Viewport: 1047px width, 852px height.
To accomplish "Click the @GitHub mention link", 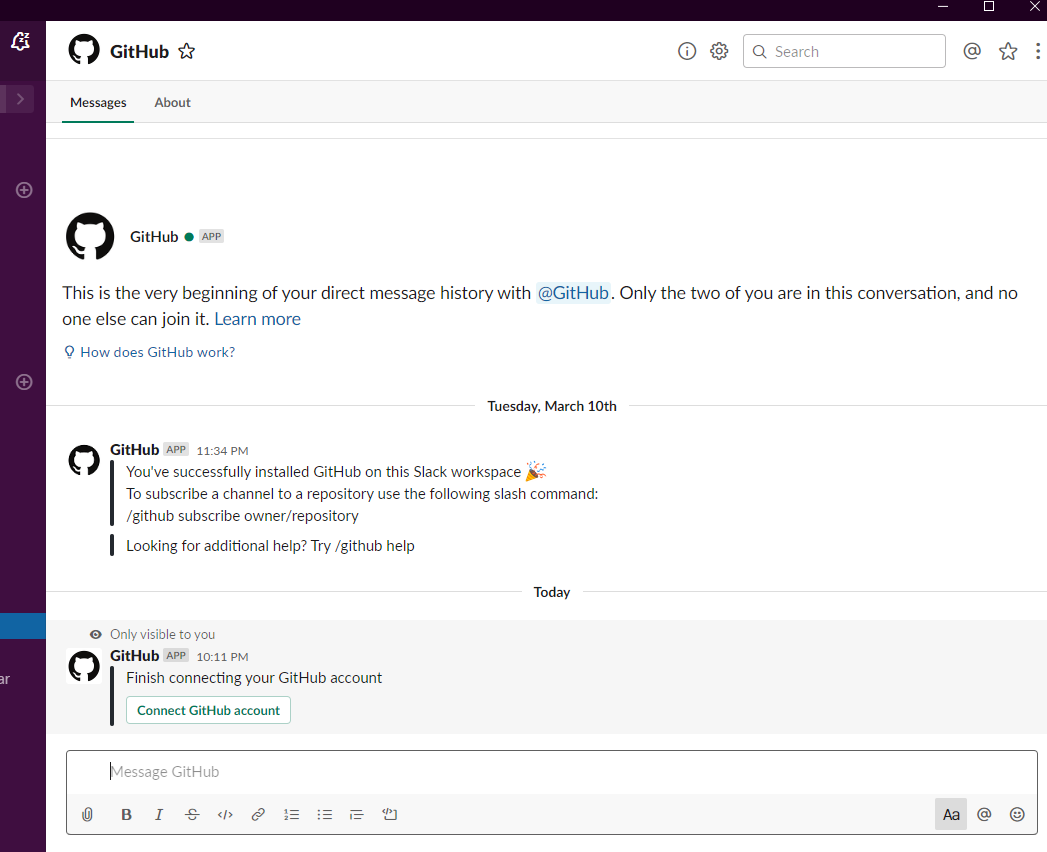I will (573, 293).
